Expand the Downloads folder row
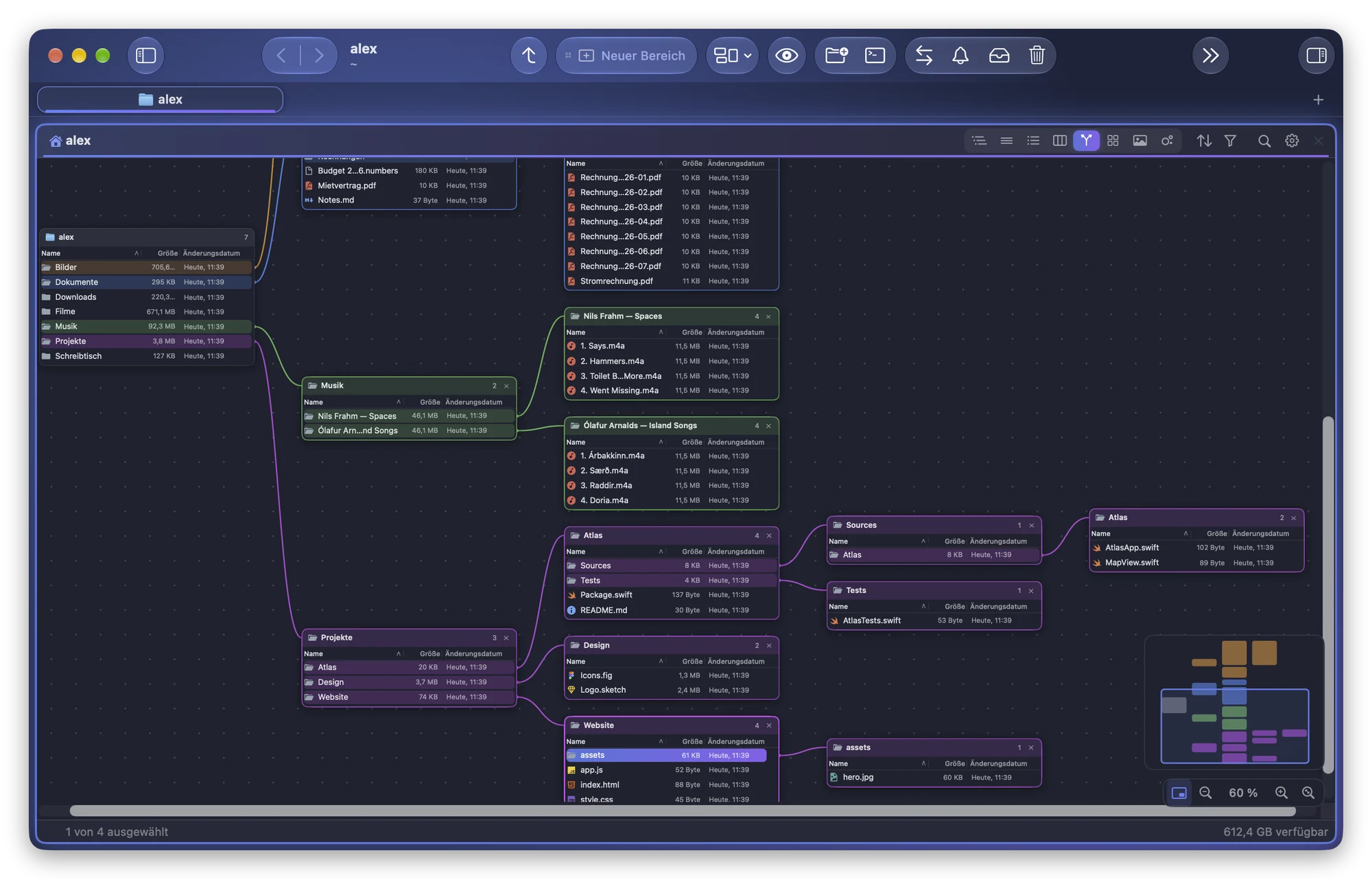1372x879 pixels. coord(146,297)
